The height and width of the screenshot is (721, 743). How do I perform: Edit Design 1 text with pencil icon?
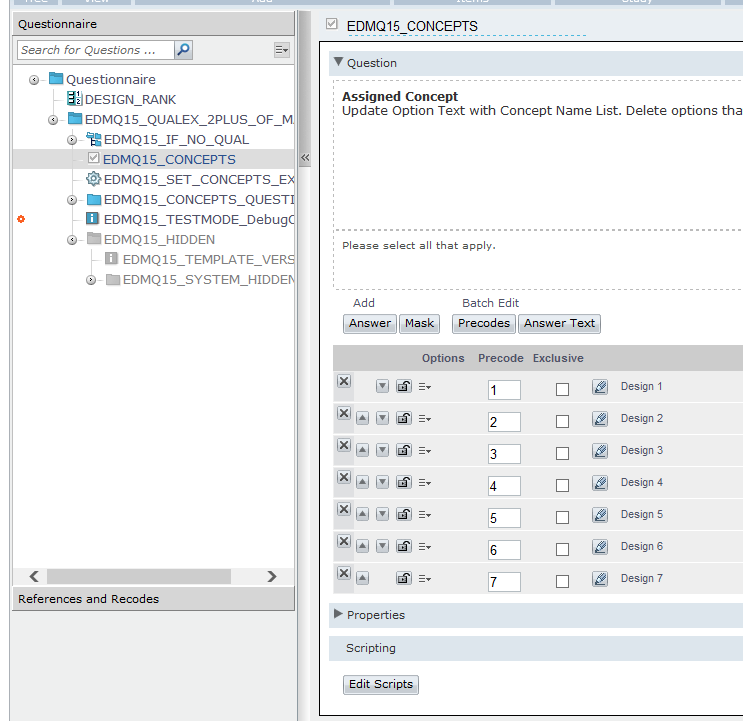tap(600, 387)
